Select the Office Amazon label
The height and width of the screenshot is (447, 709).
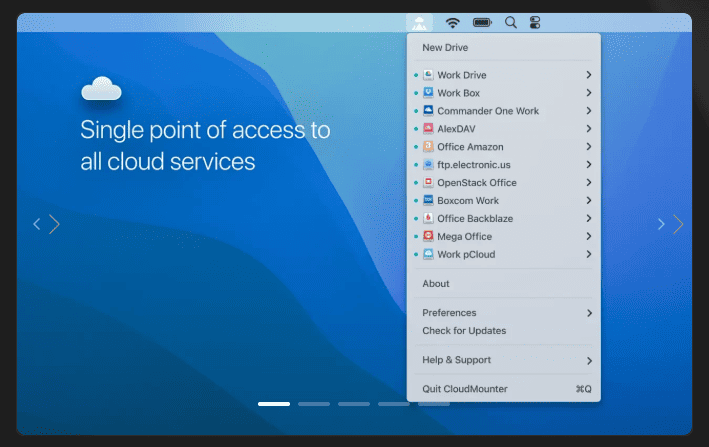click(470, 146)
